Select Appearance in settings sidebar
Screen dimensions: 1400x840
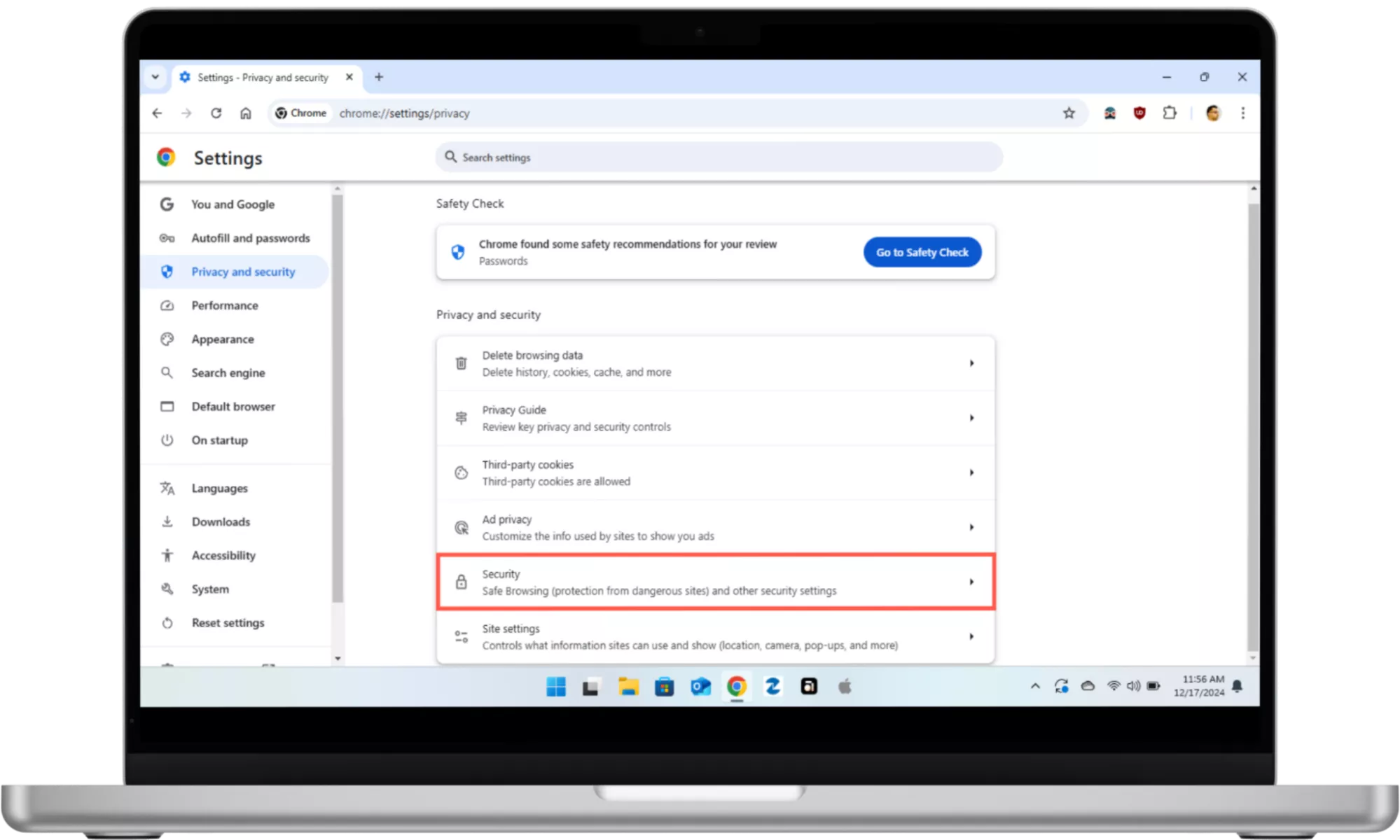tap(223, 339)
